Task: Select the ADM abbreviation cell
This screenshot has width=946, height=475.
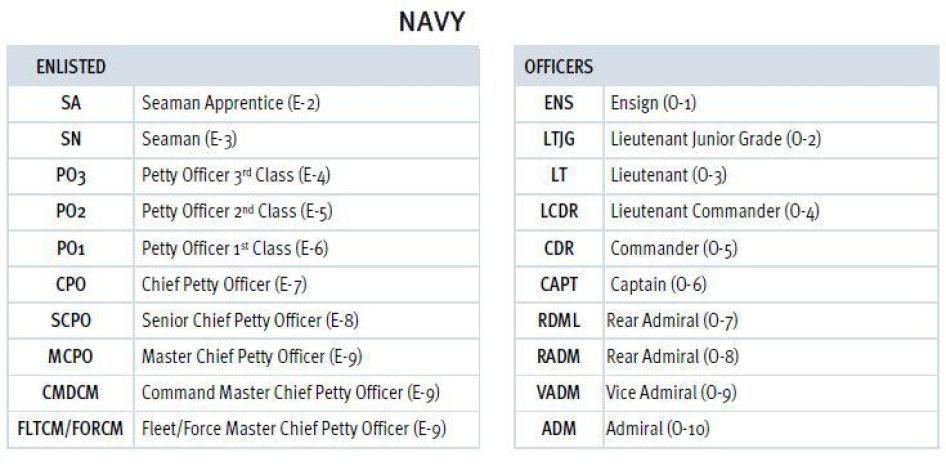Action: (x=558, y=430)
